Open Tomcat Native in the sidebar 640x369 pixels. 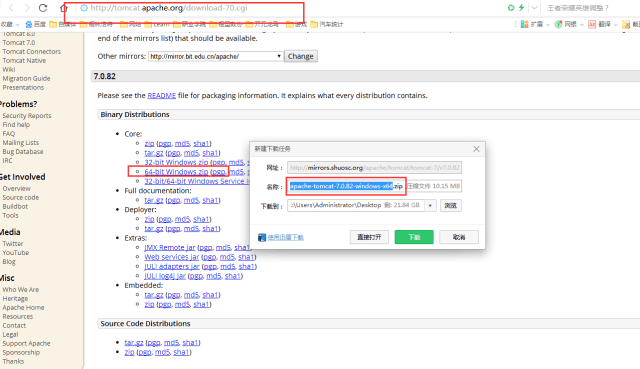click(x=24, y=60)
